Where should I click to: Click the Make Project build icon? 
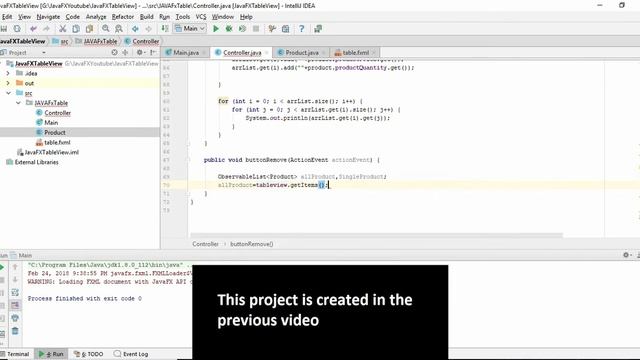coord(164,29)
